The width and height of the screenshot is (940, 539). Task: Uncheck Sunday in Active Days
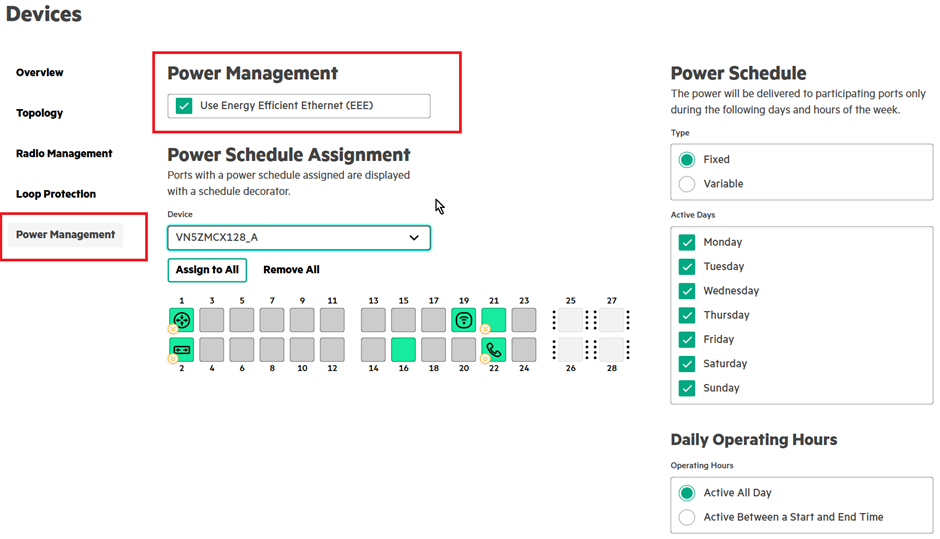coord(687,388)
